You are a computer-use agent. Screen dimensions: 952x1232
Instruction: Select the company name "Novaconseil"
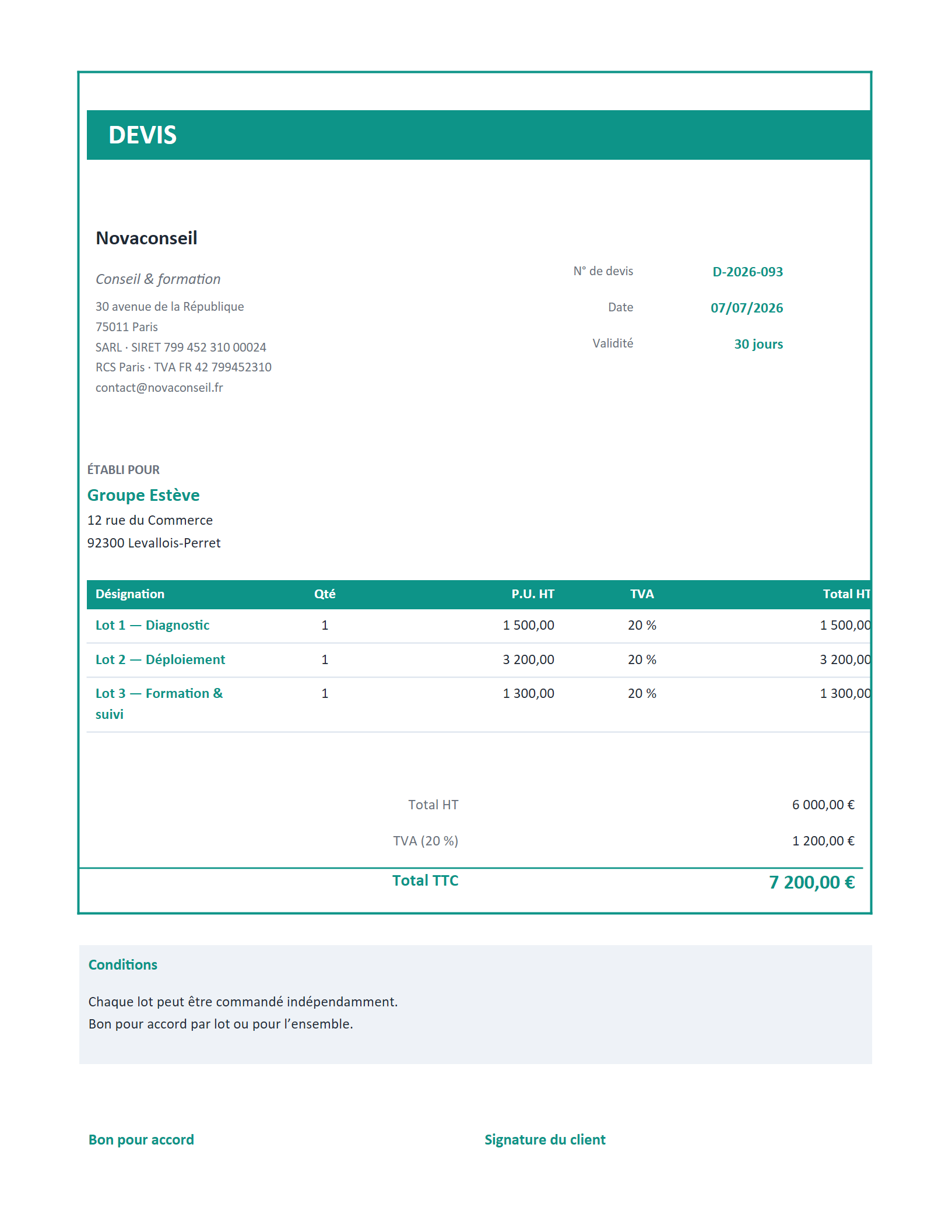(x=146, y=238)
